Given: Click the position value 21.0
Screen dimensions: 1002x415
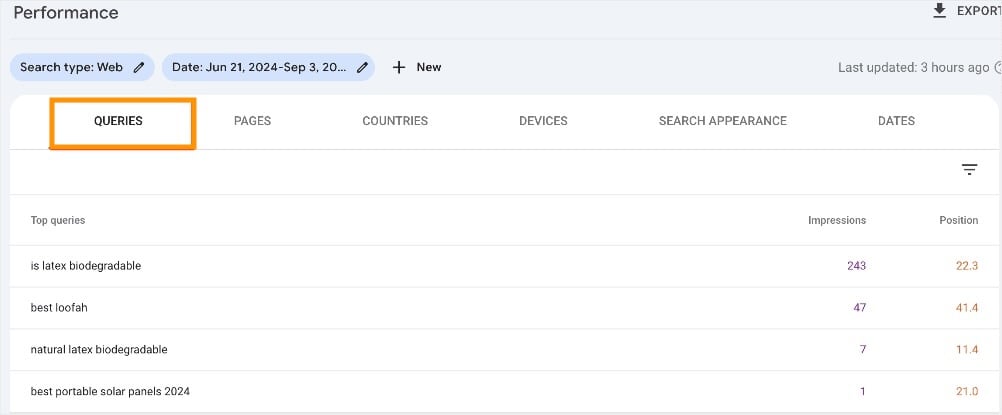Looking at the screenshot, I should point(967,391).
